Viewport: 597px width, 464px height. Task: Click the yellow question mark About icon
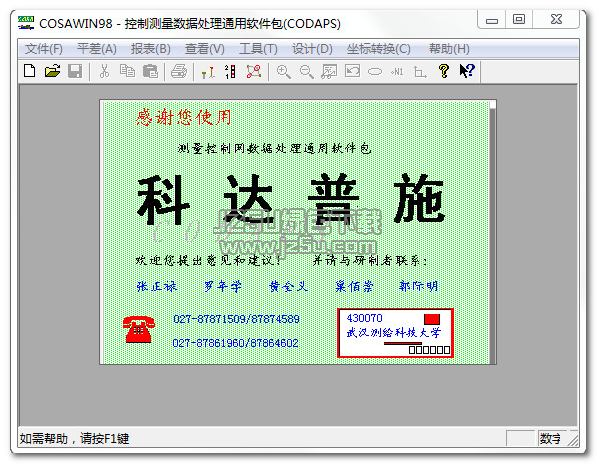click(444, 71)
